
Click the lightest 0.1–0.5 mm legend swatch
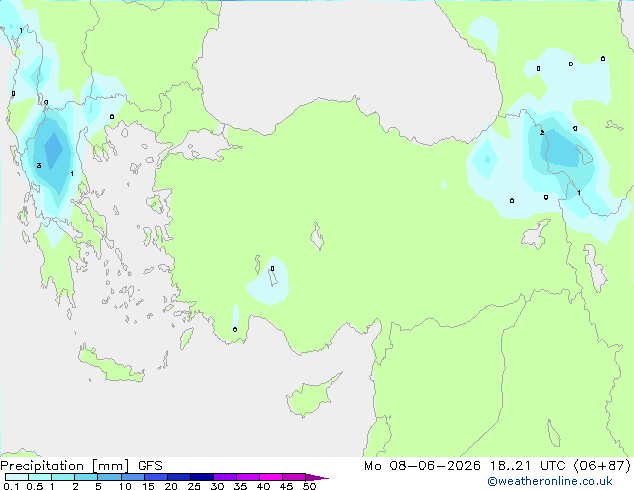(17, 477)
